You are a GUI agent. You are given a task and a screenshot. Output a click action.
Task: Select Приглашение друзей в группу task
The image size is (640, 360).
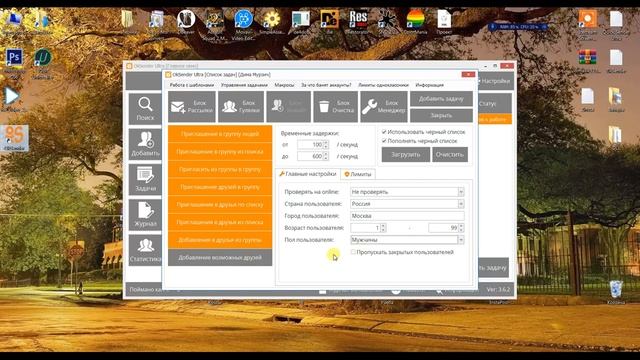coord(220,187)
